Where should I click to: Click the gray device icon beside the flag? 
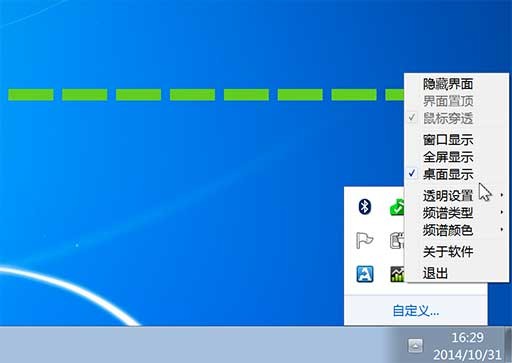[x=397, y=241]
